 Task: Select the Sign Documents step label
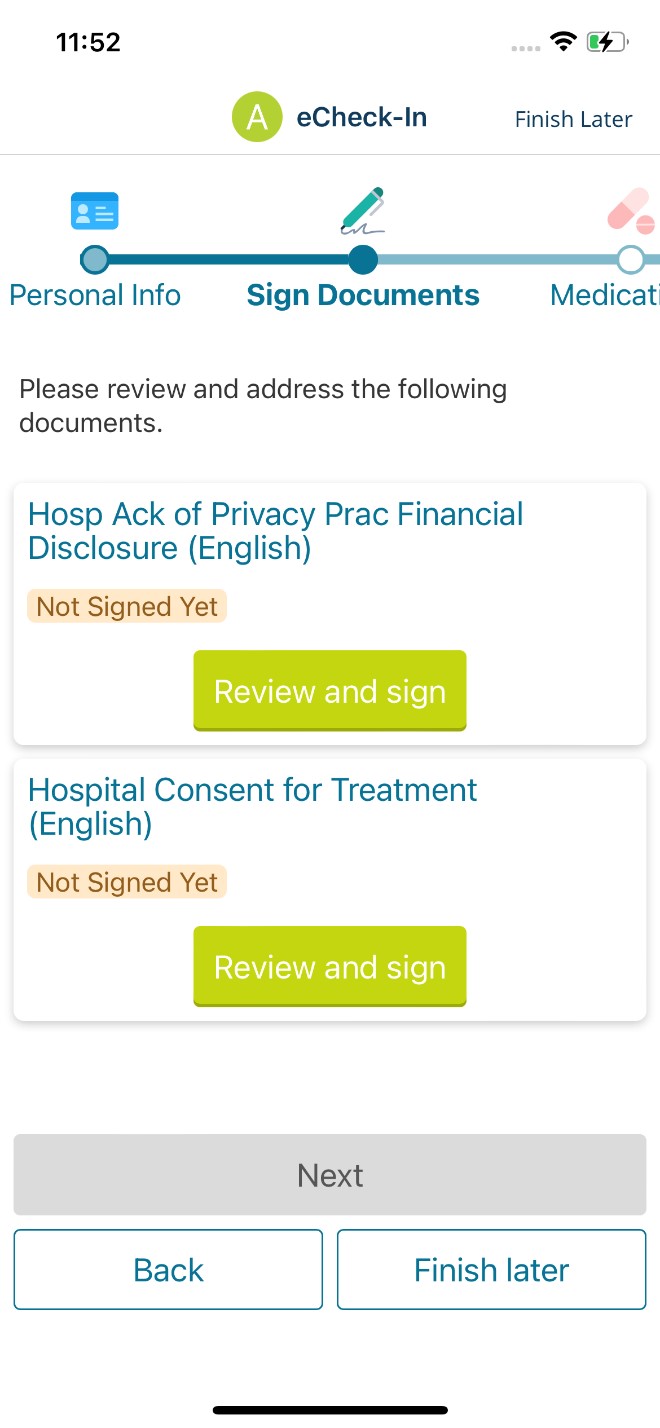(x=363, y=294)
